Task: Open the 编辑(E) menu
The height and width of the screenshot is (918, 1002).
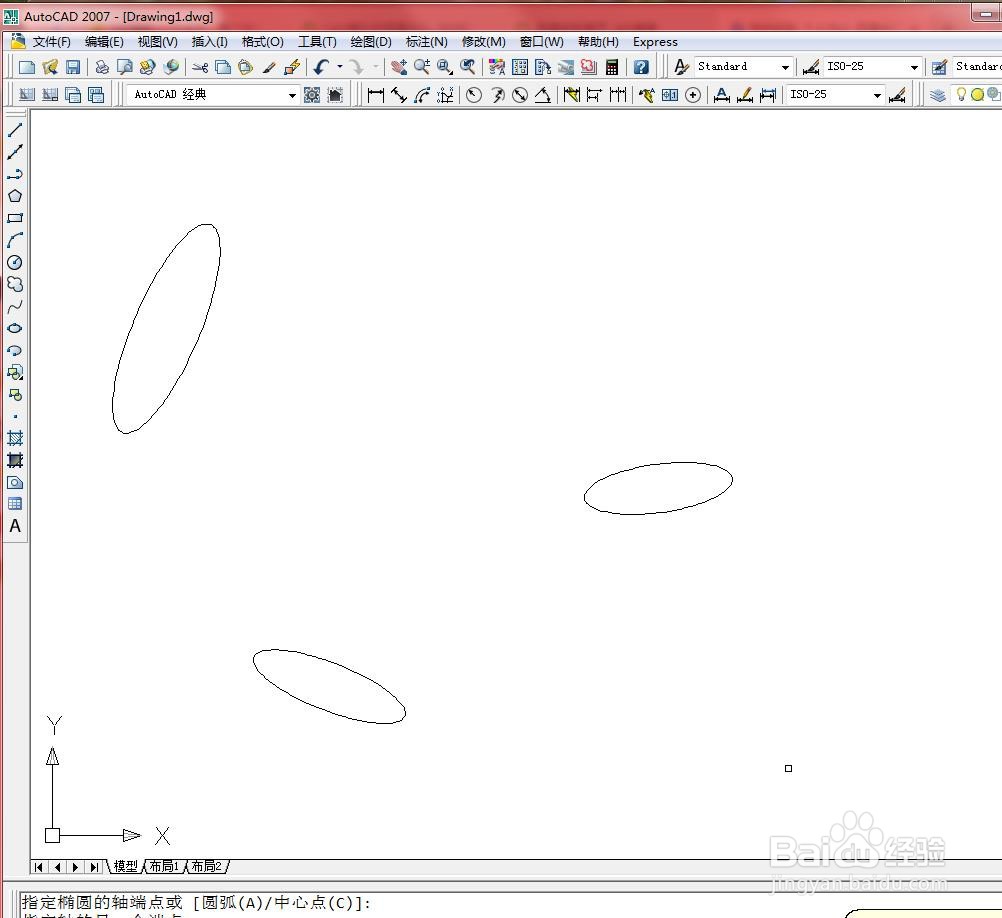Action: 104,42
